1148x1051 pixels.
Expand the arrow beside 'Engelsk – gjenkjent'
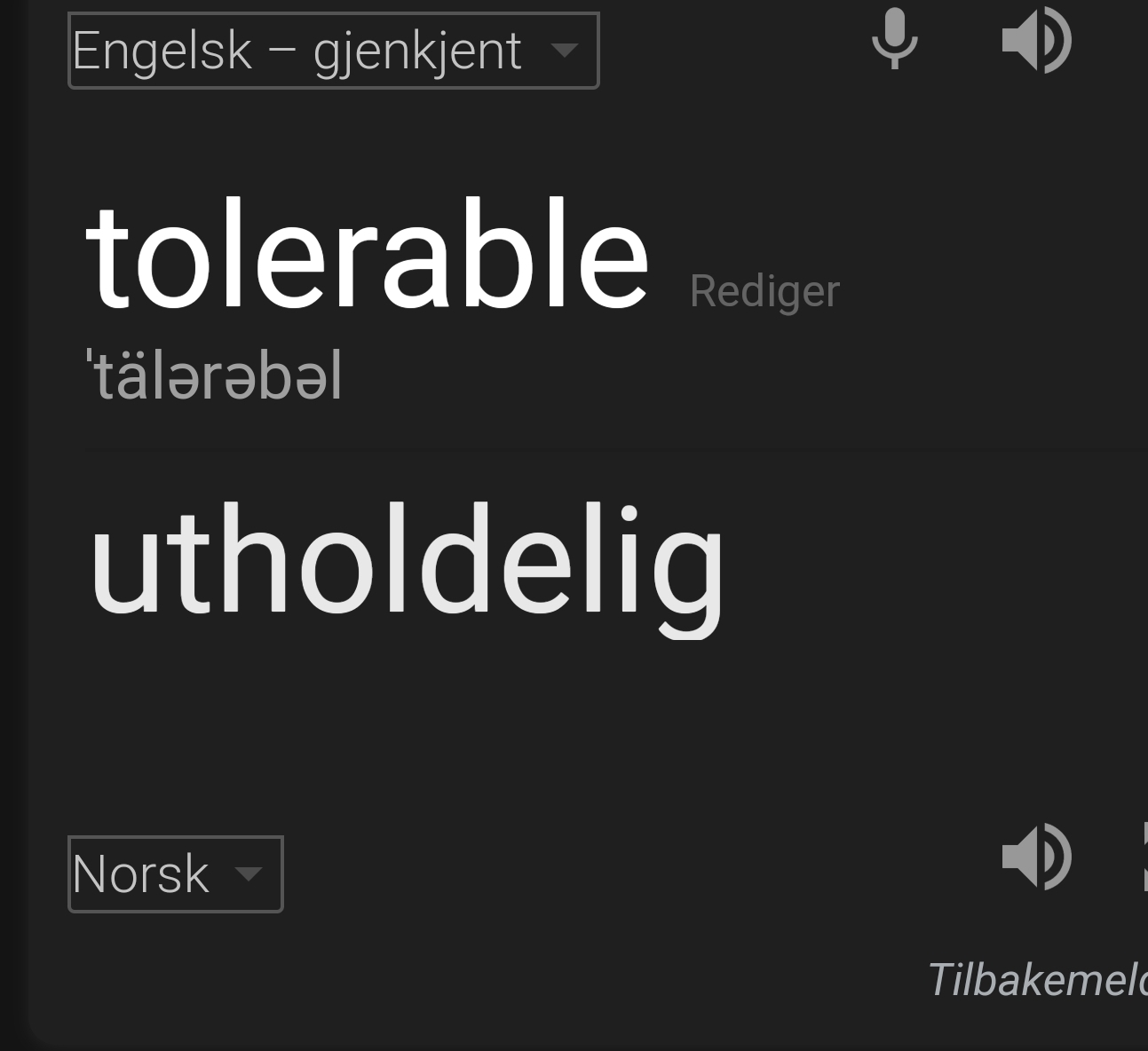point(564,50)
